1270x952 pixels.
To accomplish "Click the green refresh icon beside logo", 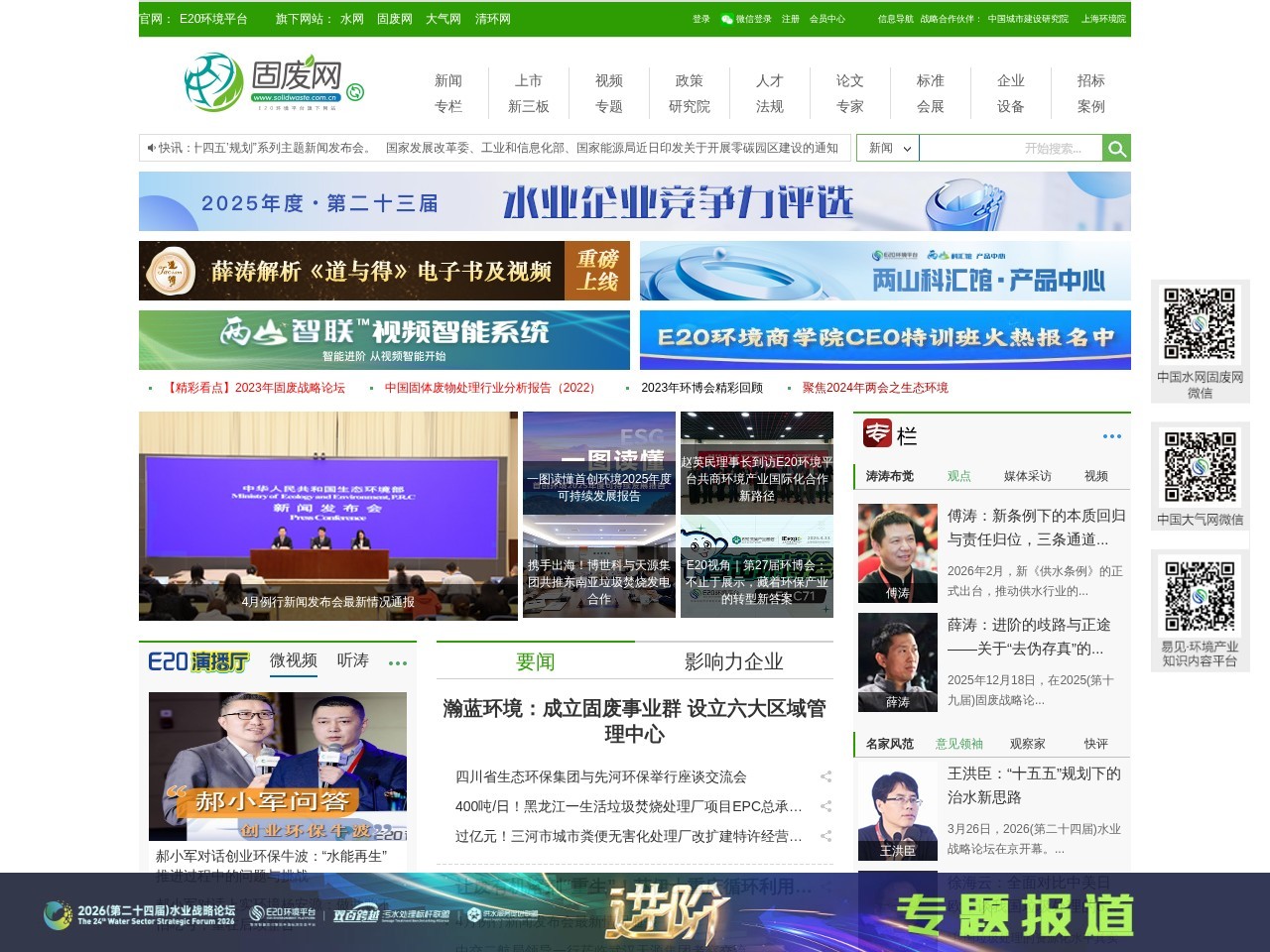I will (355, 92).
